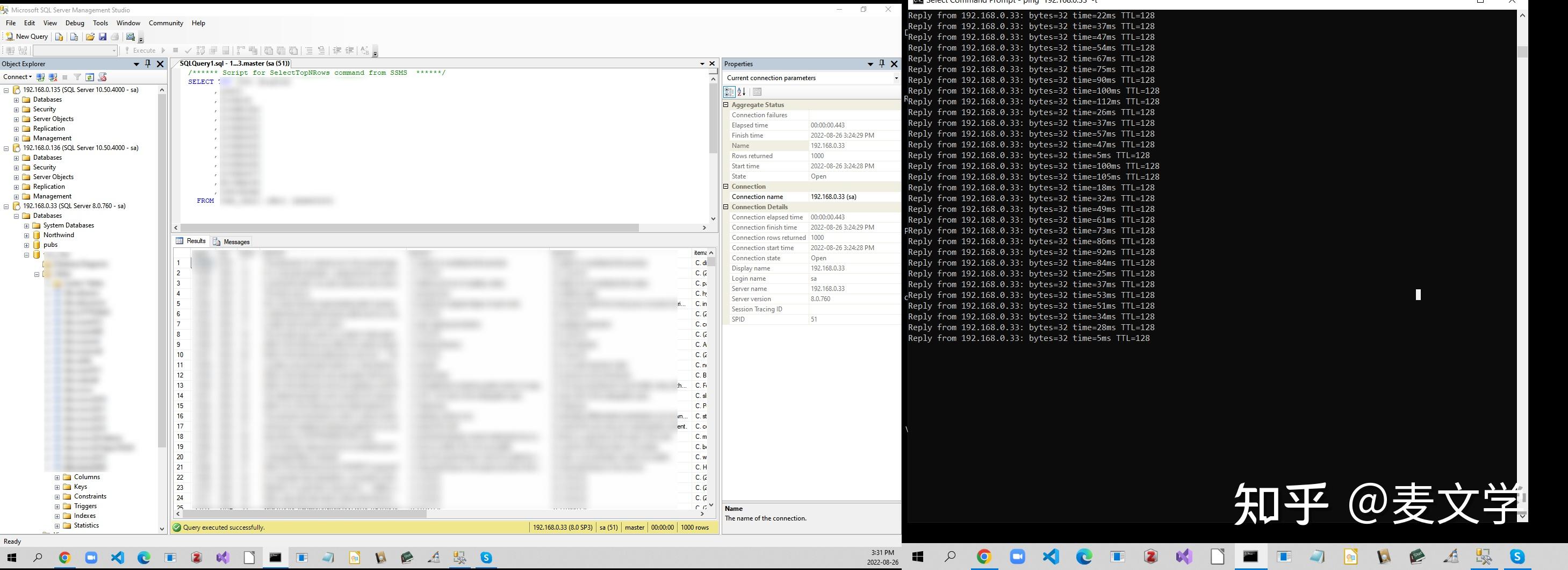Open the Tools menu
The height and width of the screenshot is (570, 1568).
100,23
